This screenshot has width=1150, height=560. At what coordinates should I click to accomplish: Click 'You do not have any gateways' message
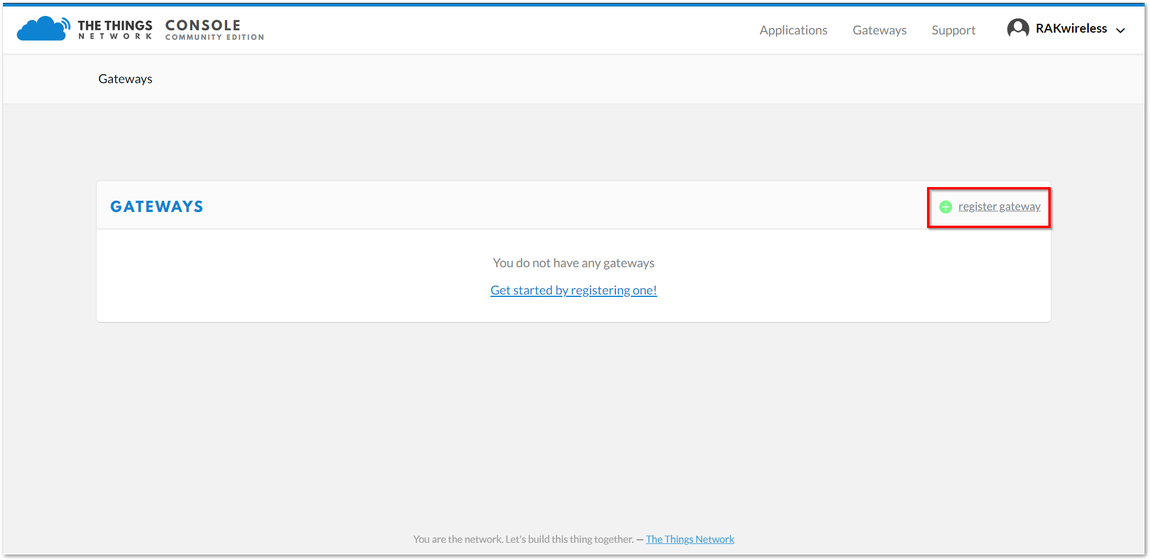[574, 262]
